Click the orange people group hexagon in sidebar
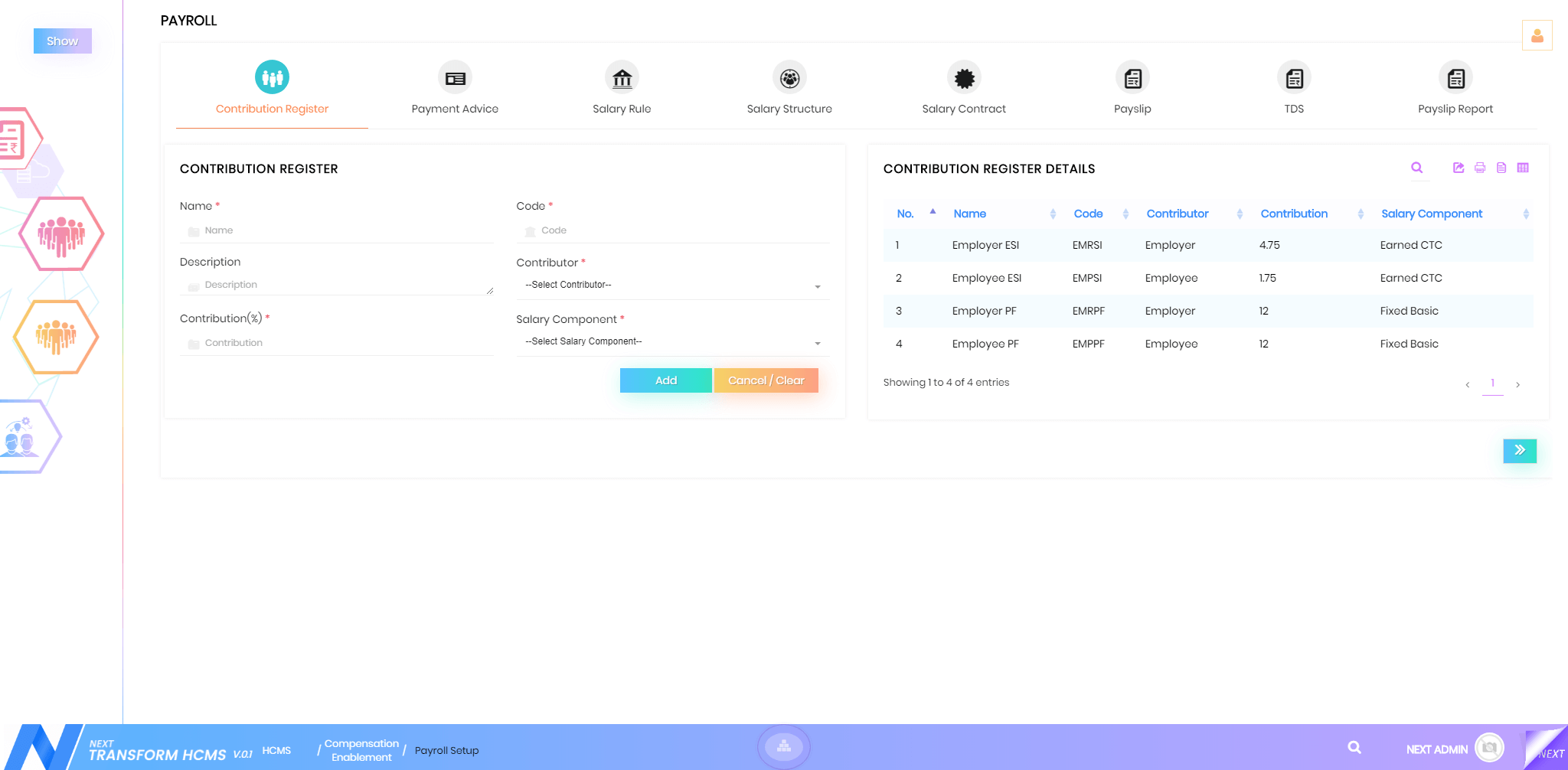The image size is (1568, 770). click(56, 337)
